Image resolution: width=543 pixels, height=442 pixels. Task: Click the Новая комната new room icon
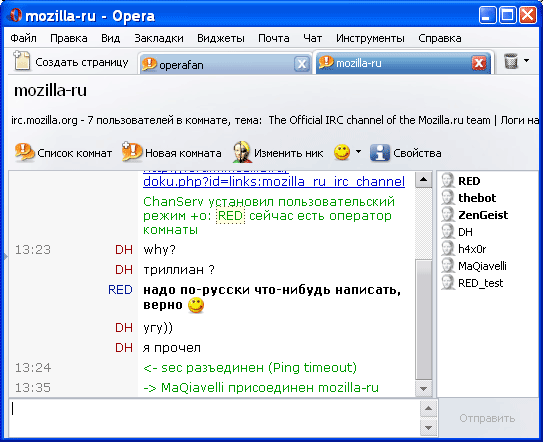(x=132, y=152)
